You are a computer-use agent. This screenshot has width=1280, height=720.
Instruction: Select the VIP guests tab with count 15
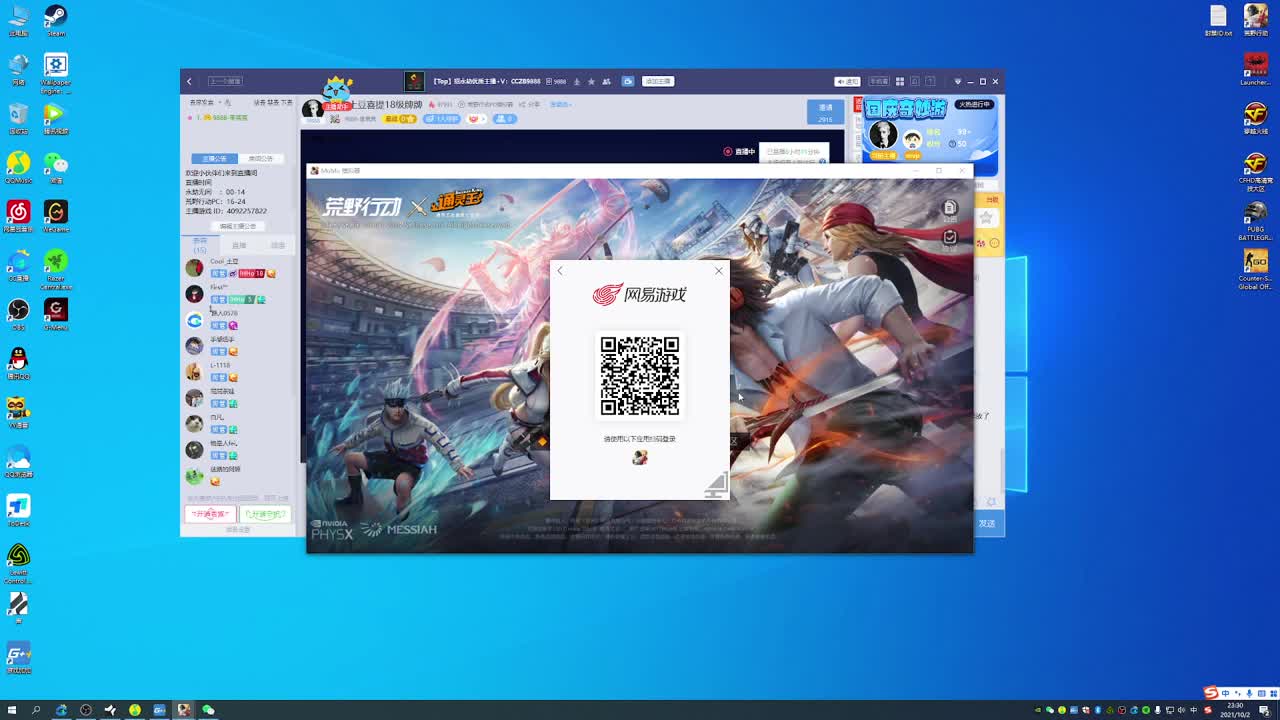pyautogui.click(x=200, y=245)
